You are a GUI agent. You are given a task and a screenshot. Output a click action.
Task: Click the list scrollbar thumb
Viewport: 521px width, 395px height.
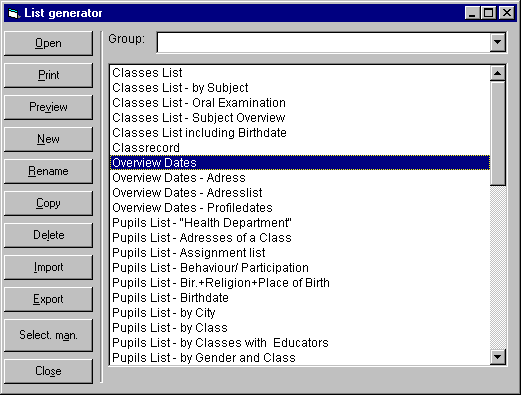point(498,133)
